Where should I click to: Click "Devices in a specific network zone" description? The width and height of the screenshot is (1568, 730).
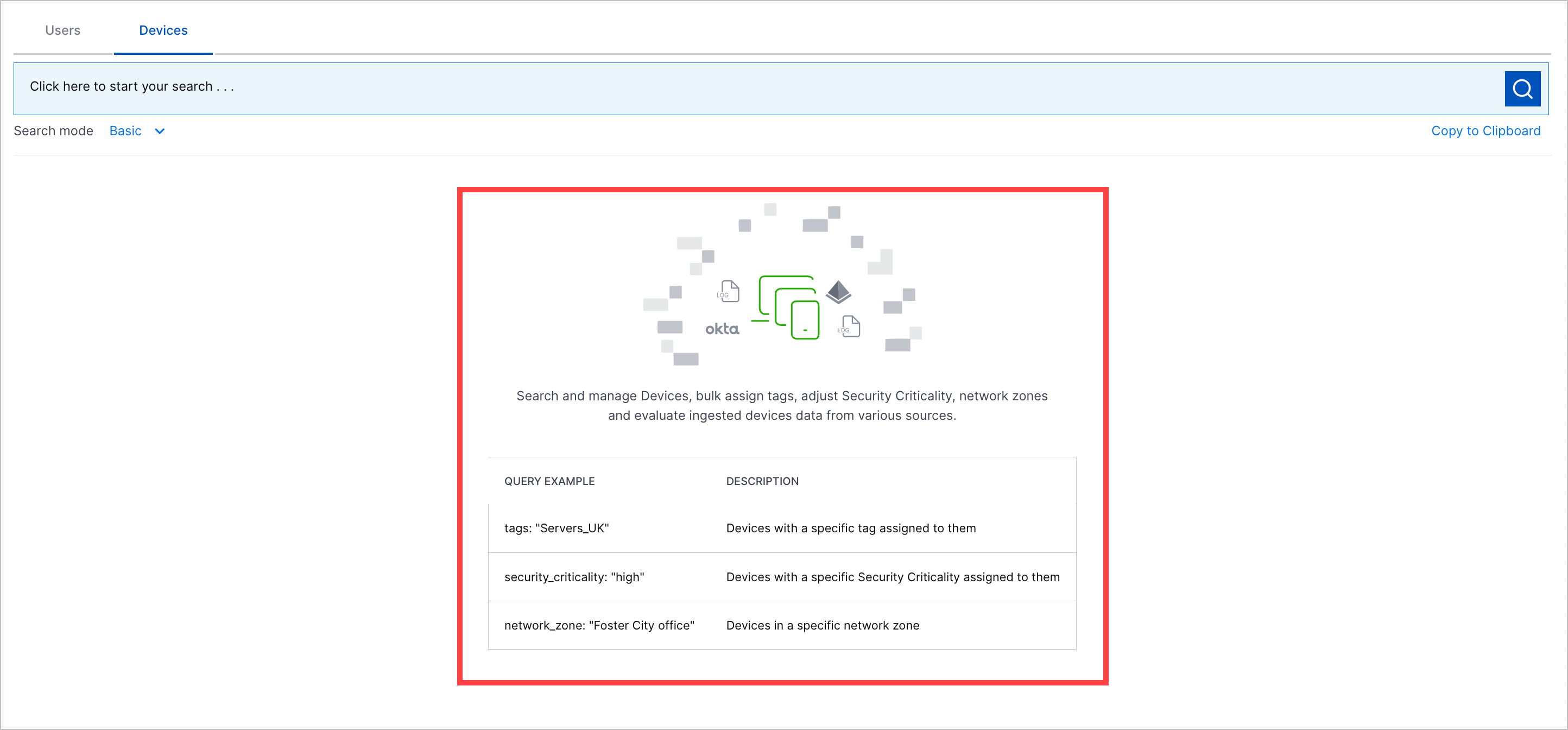tap(823, 626)
